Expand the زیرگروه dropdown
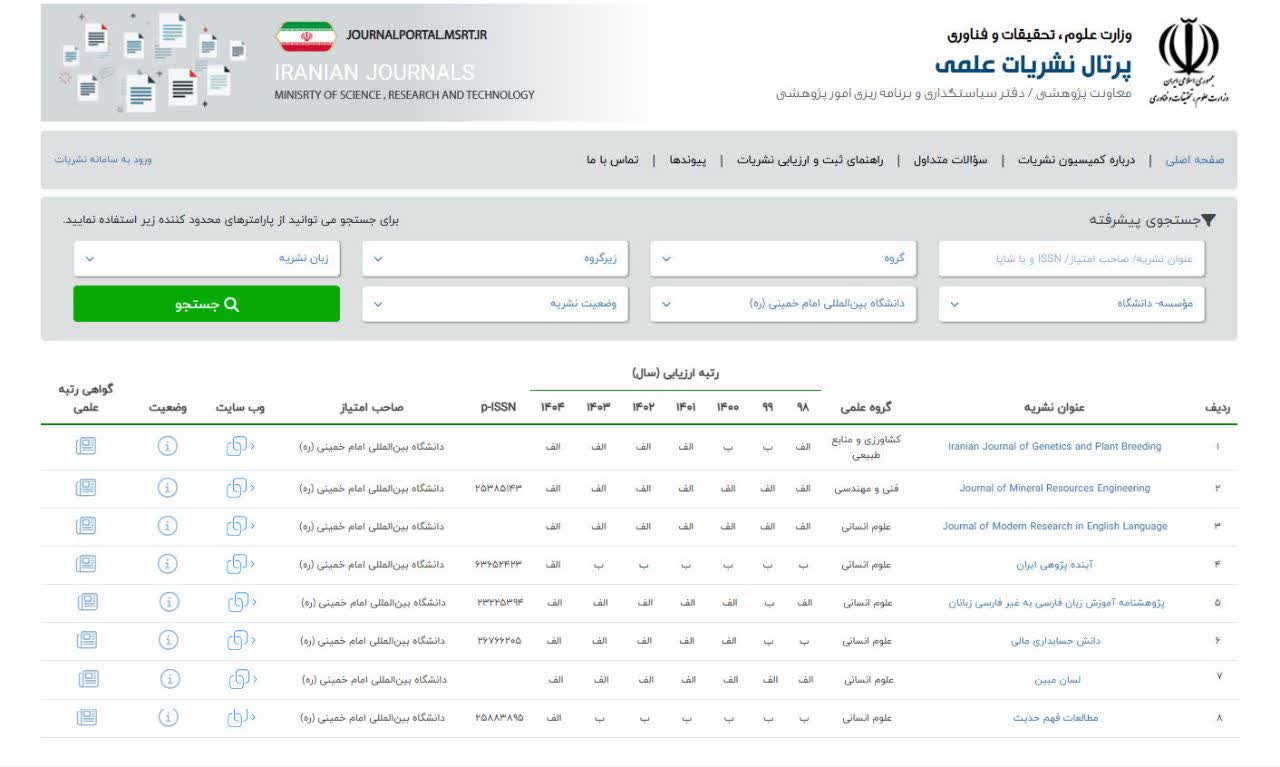 495,258
